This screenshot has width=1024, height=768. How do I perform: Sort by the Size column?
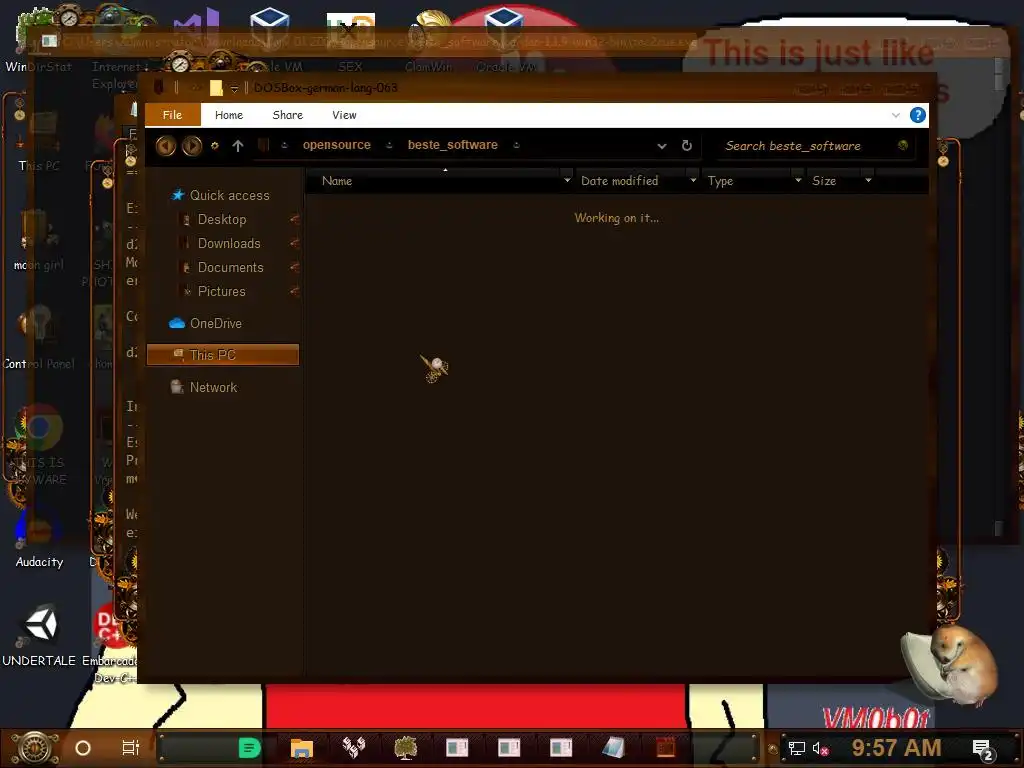(835, 181)
